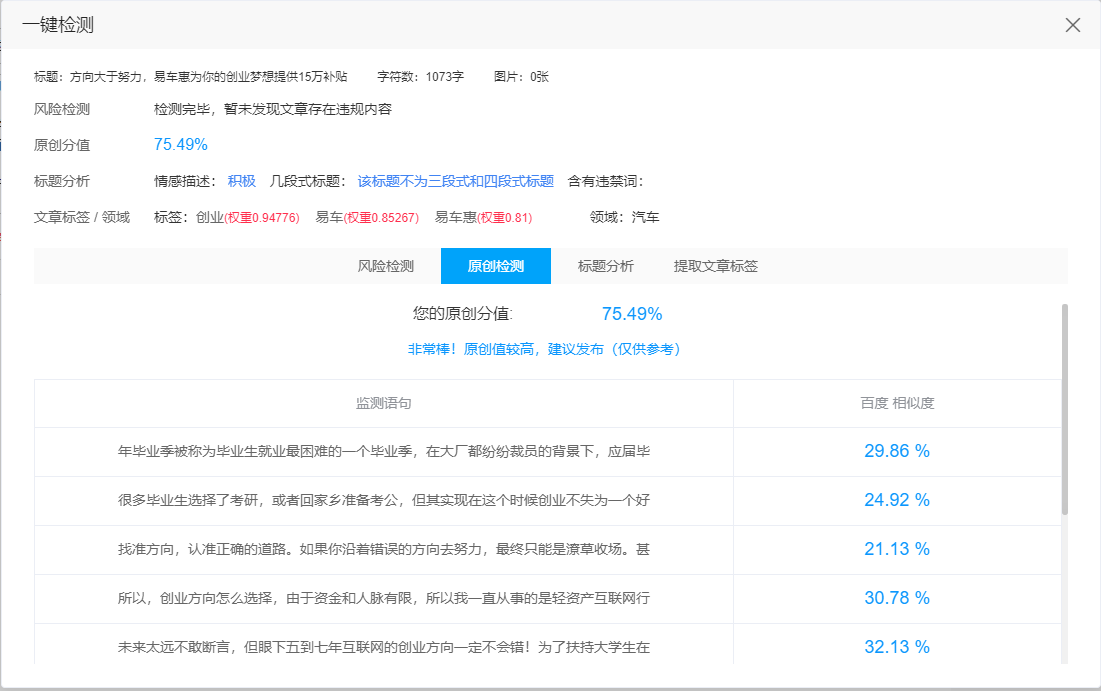This screenshot has height=691, width=1101.
Task: Click the sentence row starting 所以，创业方向怎么选择
Action: coord(383,598)
